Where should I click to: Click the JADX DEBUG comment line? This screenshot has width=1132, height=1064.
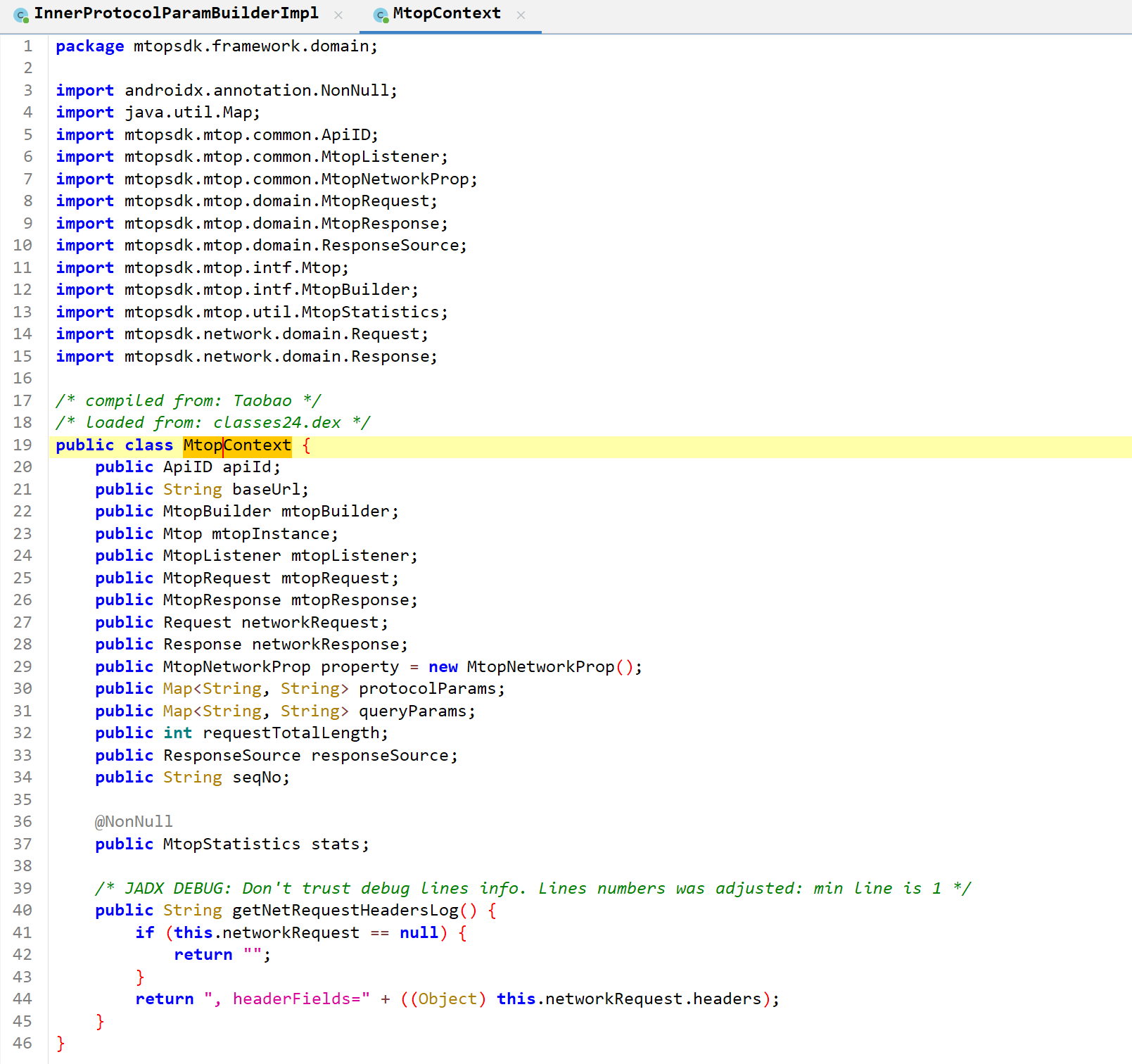click(533, 889)
